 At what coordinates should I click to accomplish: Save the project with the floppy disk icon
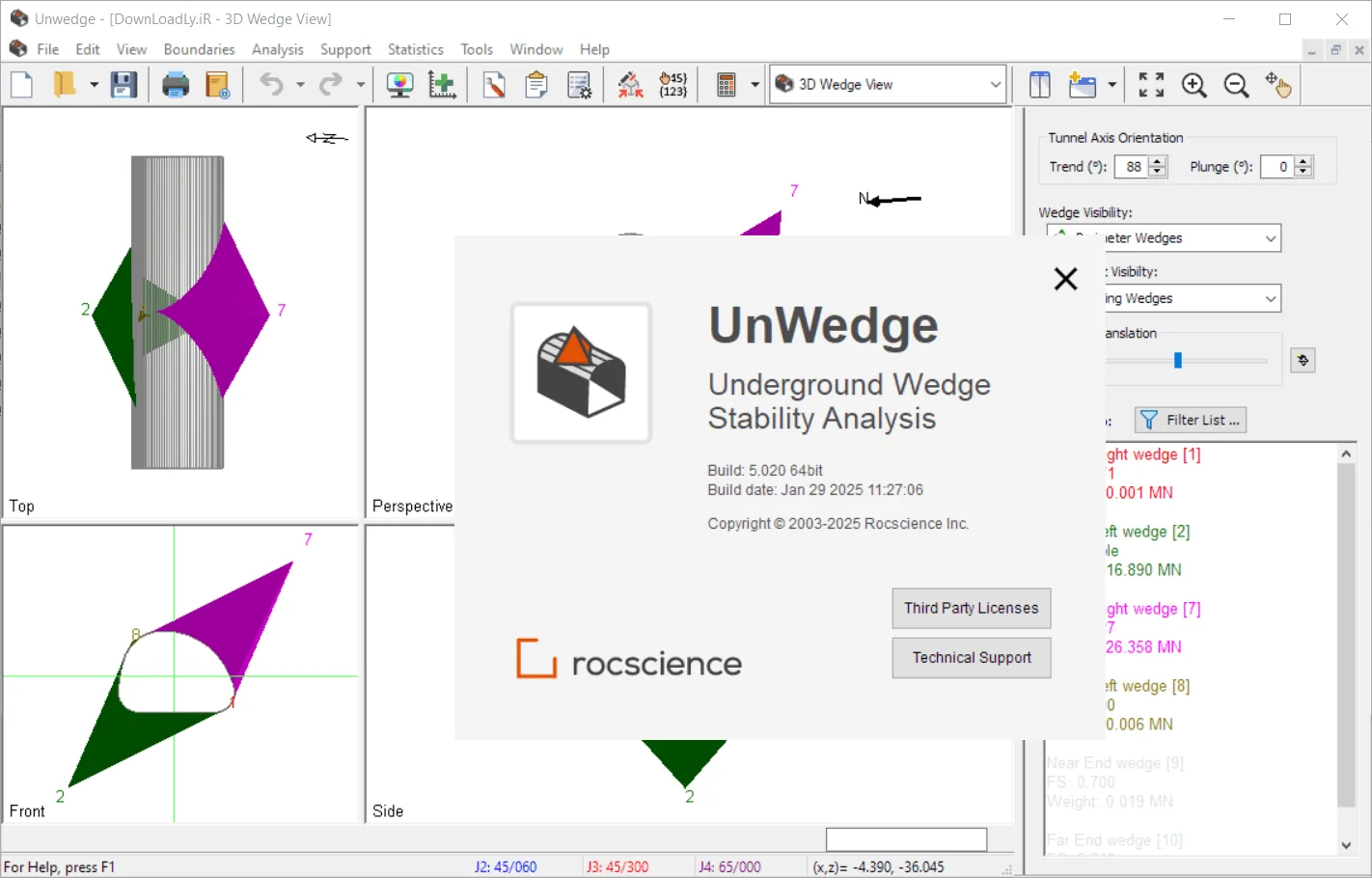pyautogui.click(x=123, y=85)
